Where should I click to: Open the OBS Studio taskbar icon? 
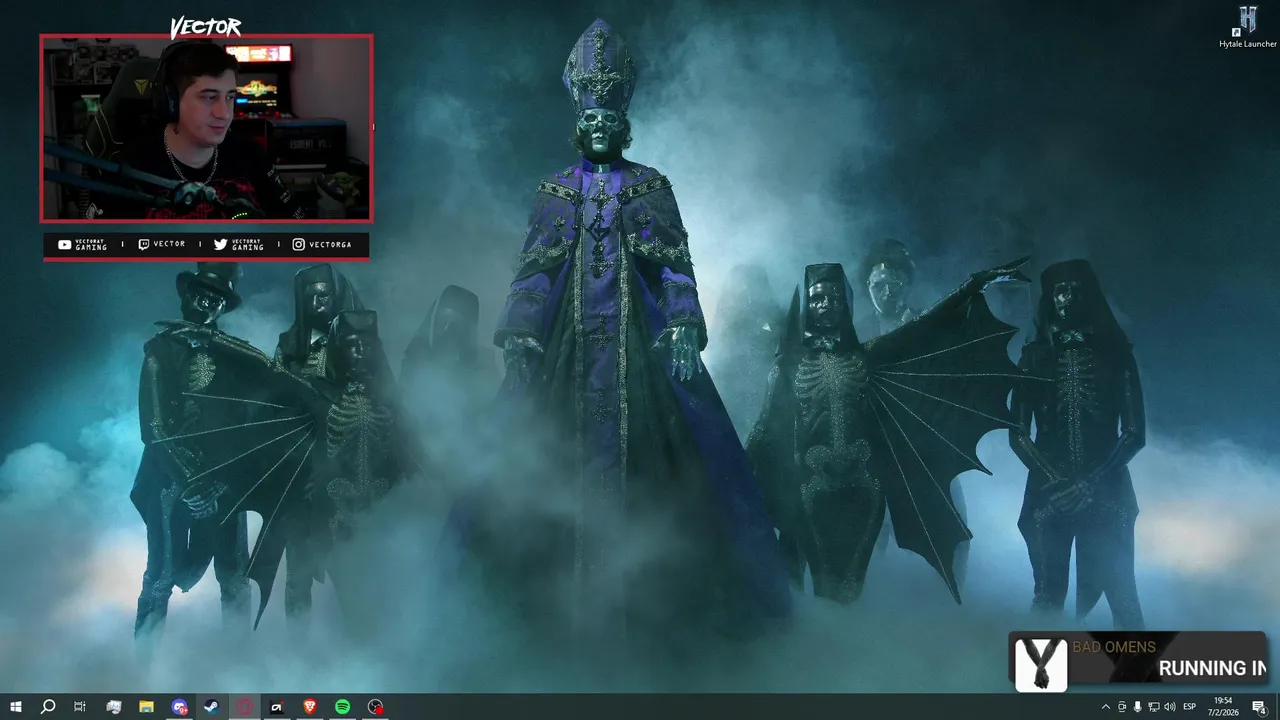pyautogui.click(x=375, y=707)
